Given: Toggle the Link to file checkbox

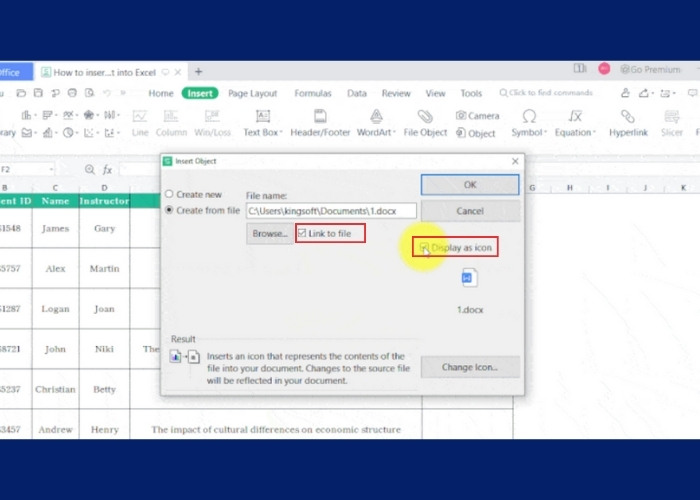Looking at the screenshot, I should coord(302,233).
